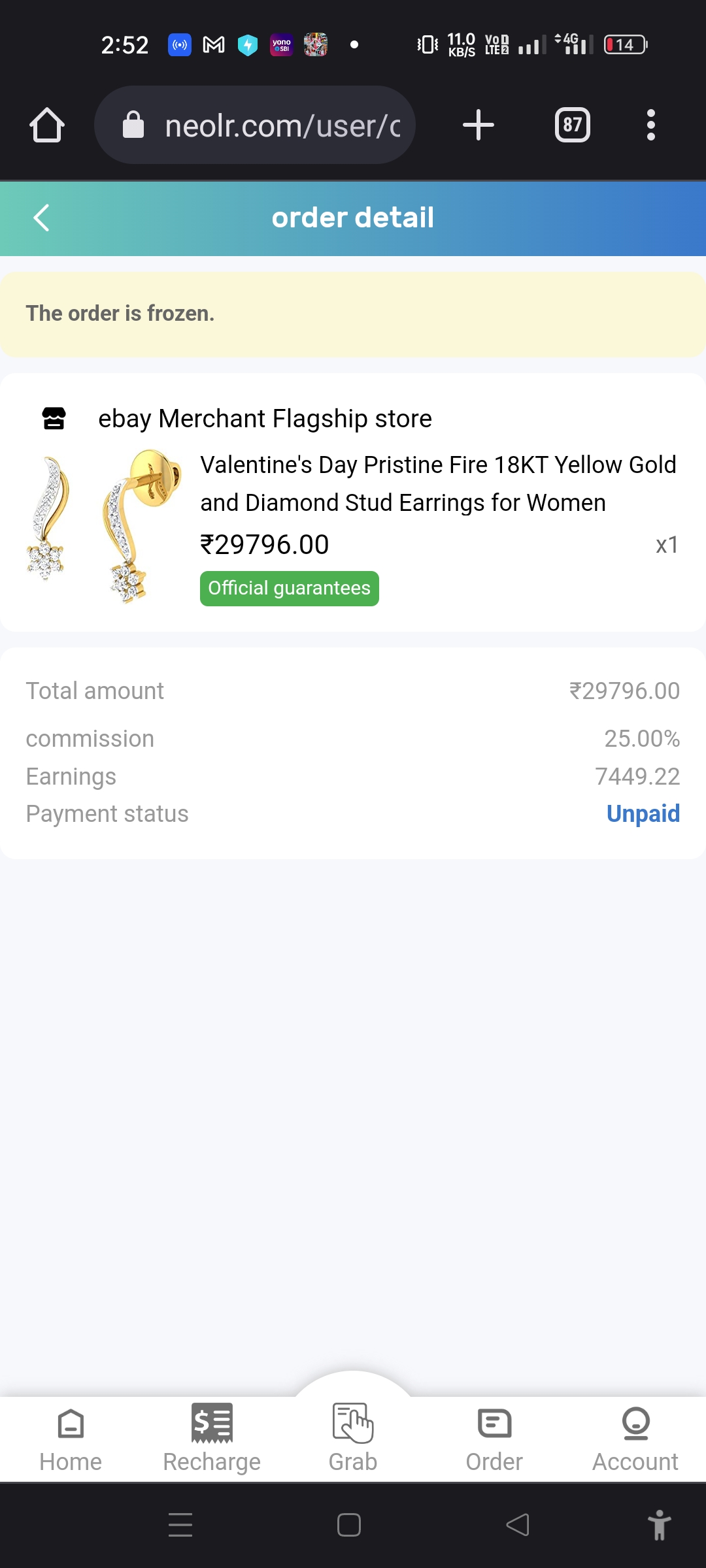Tap the store icon beside ebay Merchant
Viewport: 706px width, 1568px height.
click(54, 418)
